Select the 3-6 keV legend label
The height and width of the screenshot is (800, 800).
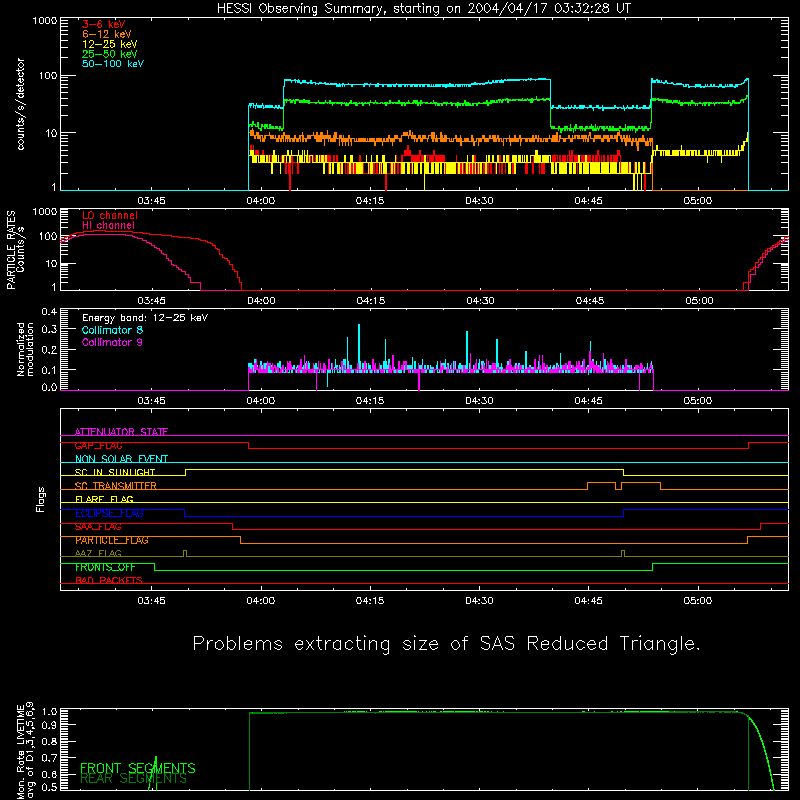pos(104,24)
